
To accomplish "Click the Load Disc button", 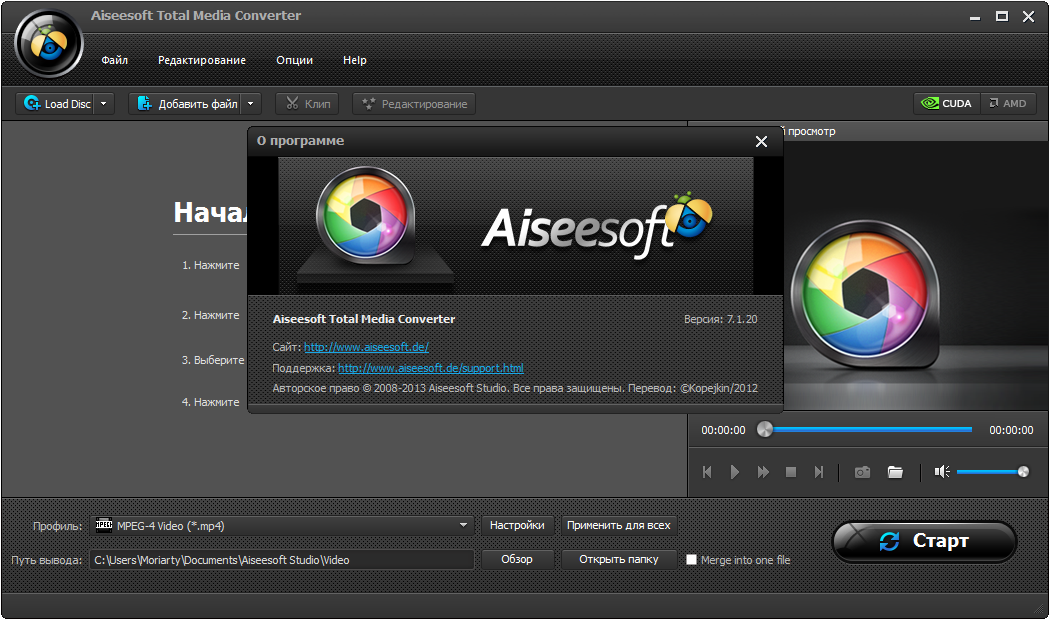I will (56, 104).
